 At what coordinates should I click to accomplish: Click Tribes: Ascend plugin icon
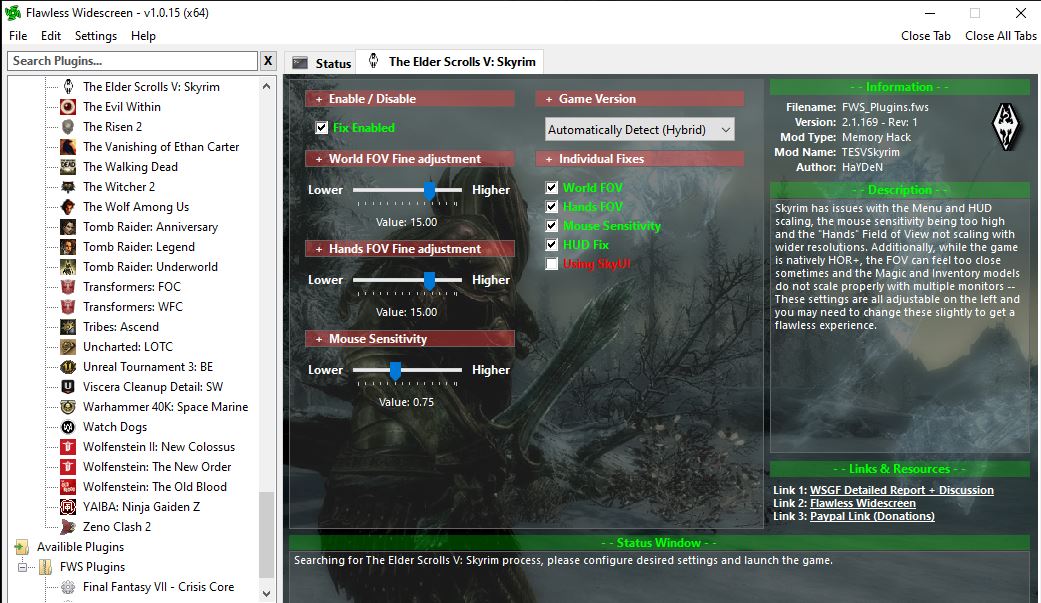(x=68, y=326)
